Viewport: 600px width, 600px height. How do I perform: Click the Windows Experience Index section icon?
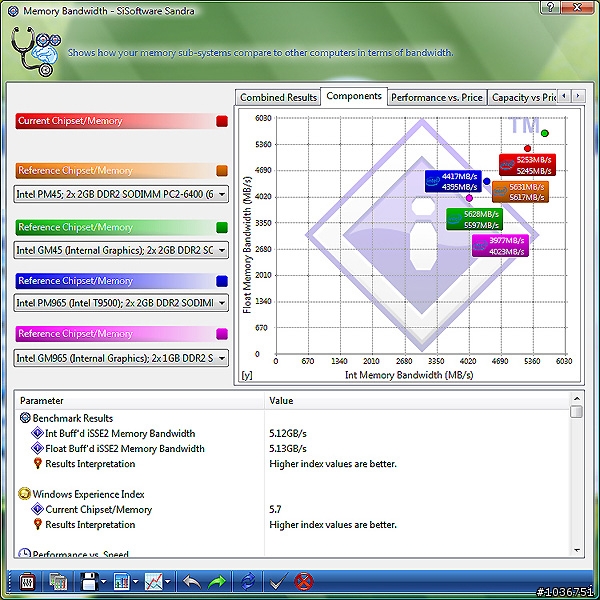click(24, 494)
